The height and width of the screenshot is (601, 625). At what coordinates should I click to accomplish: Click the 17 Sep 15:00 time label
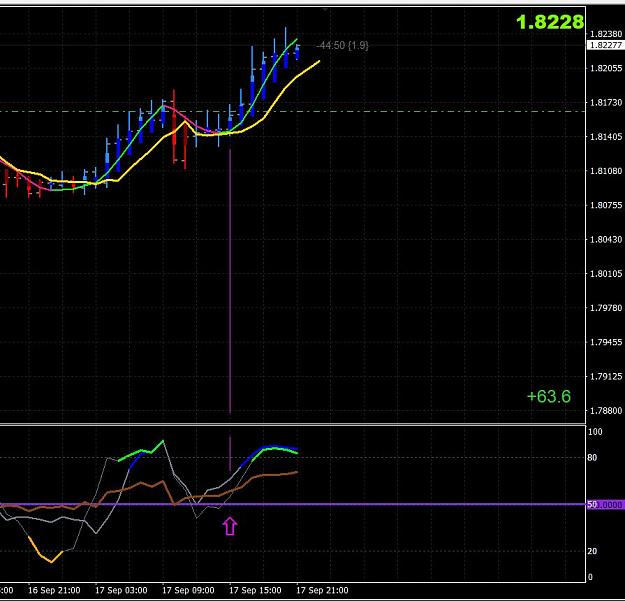click(255, 590)
